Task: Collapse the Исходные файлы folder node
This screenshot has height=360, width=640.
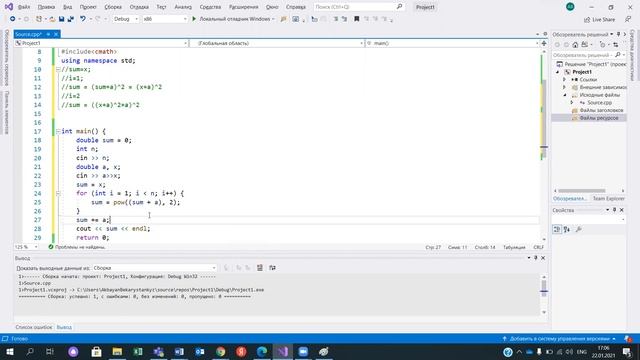Action: tap(565, 95)
